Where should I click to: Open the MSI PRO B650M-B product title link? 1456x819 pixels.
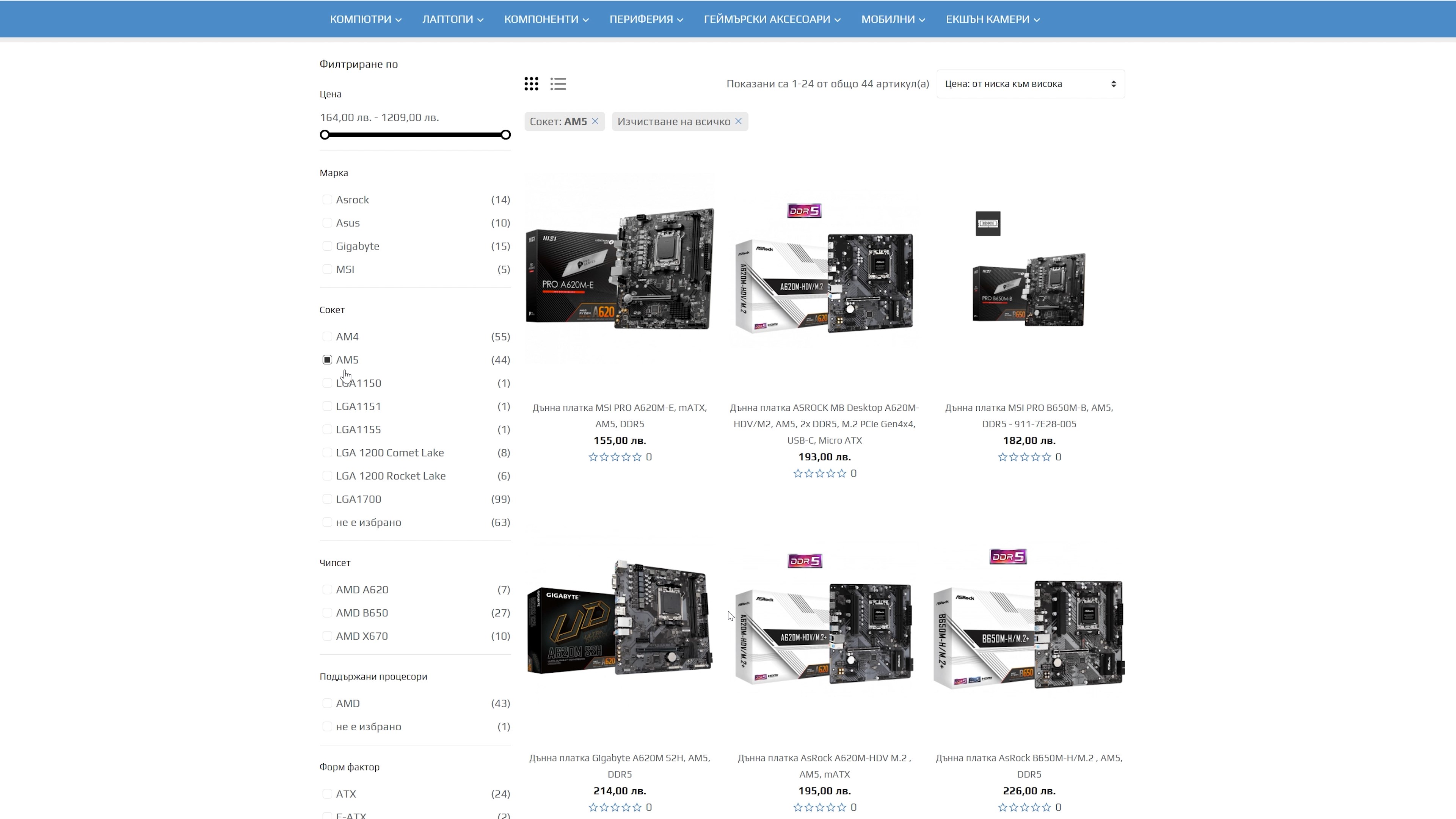(1029, 416)
